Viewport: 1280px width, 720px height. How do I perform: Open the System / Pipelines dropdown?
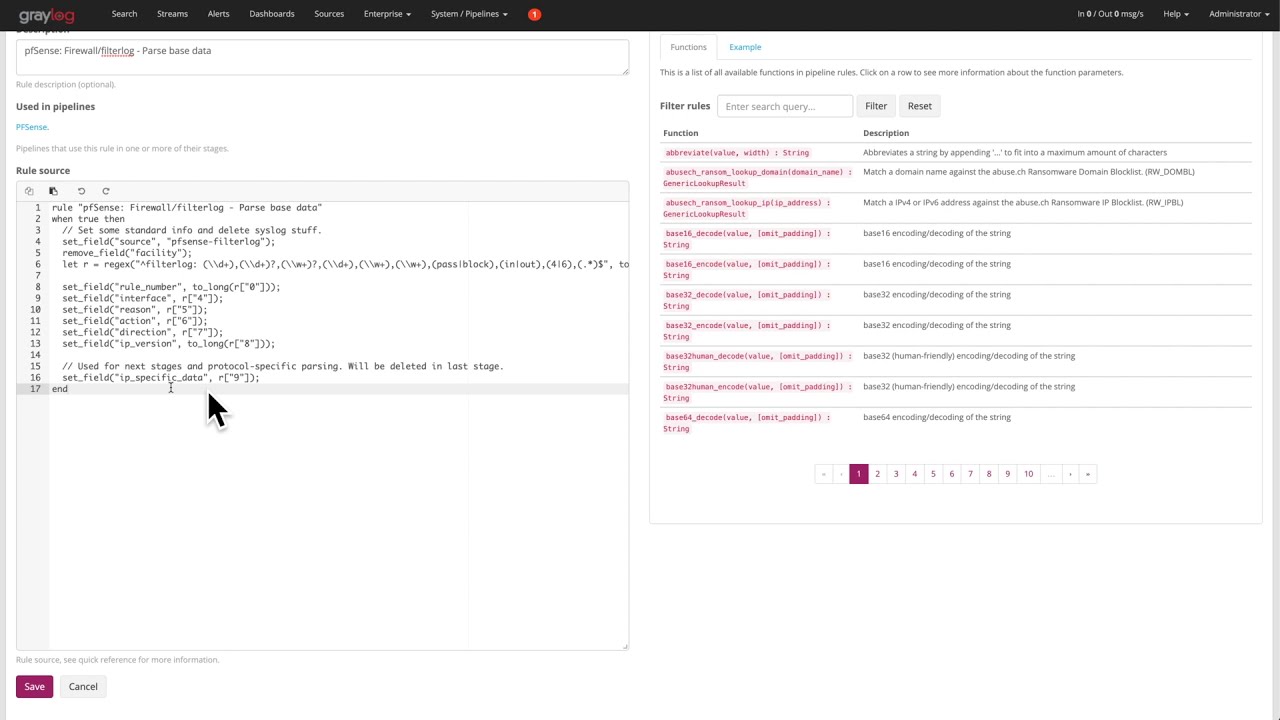point(469,14)
